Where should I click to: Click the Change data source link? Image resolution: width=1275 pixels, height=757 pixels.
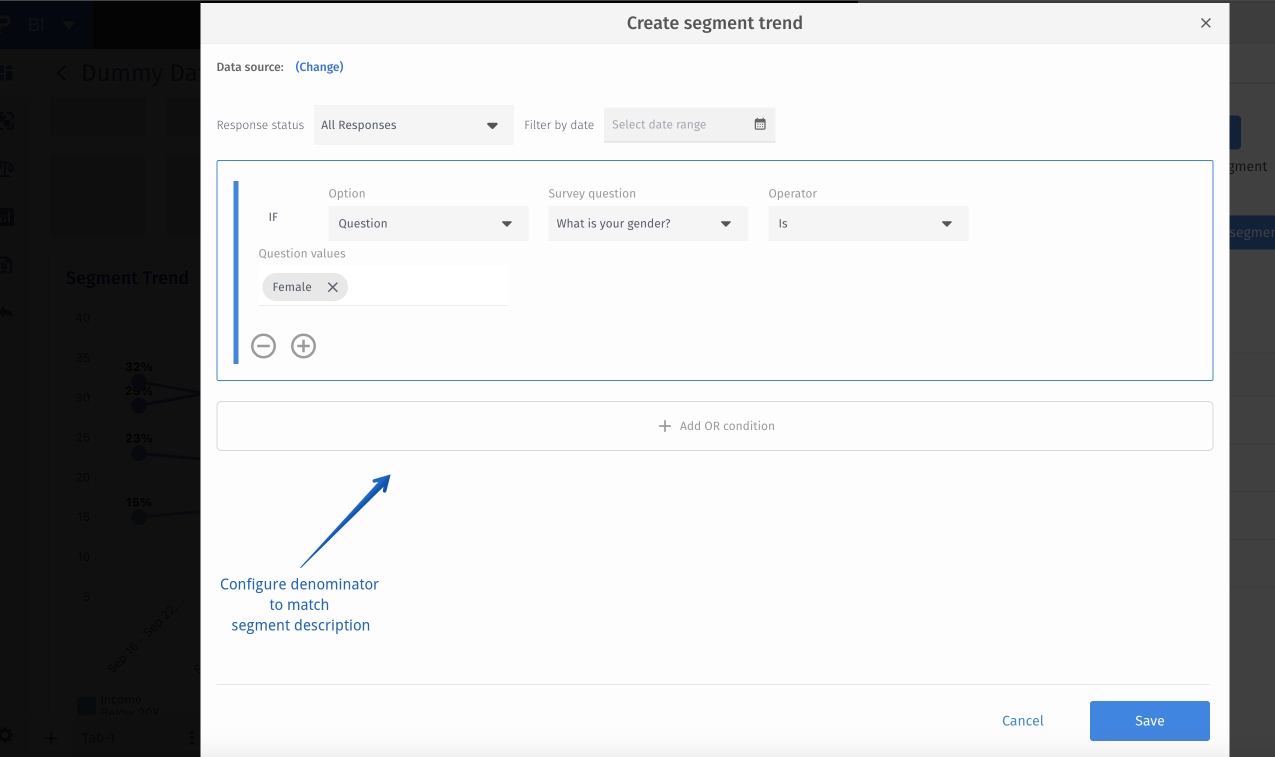coord(319,67)
